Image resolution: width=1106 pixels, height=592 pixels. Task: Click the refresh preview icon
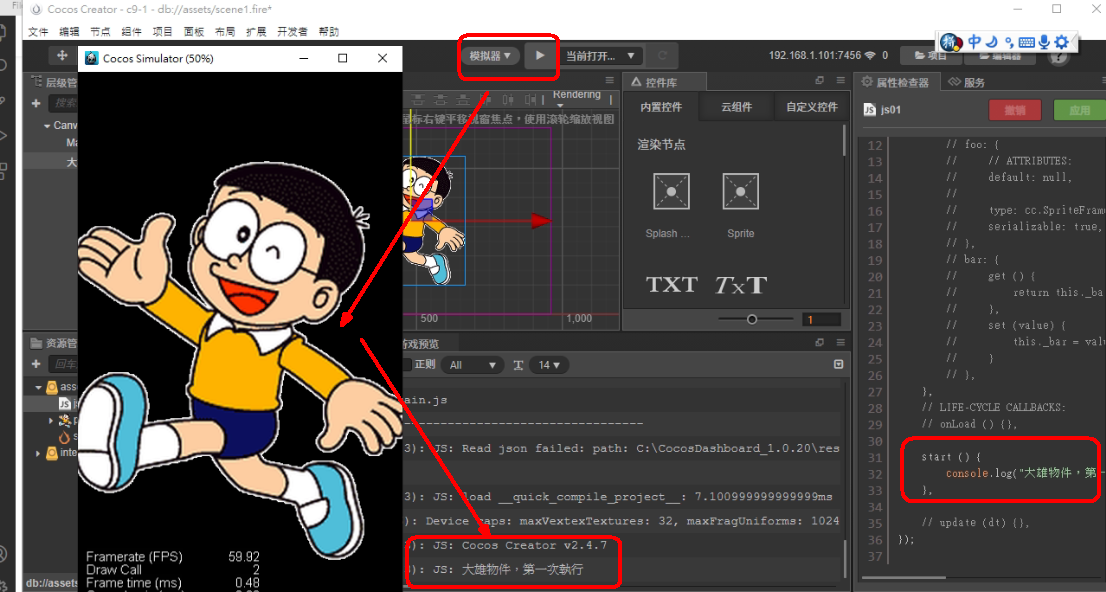[662, 56]
